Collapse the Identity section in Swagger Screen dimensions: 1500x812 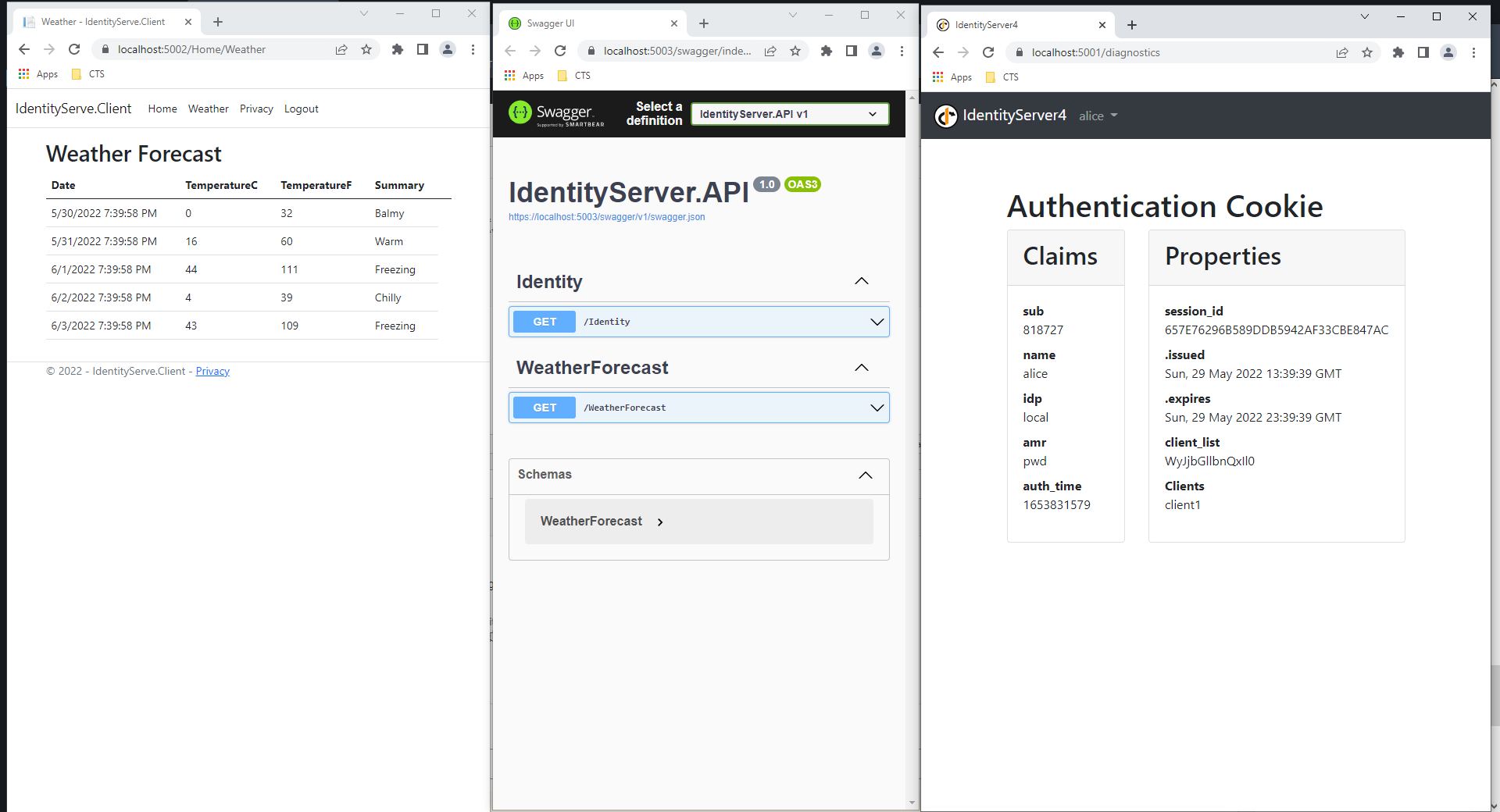(x=861, y=282)
